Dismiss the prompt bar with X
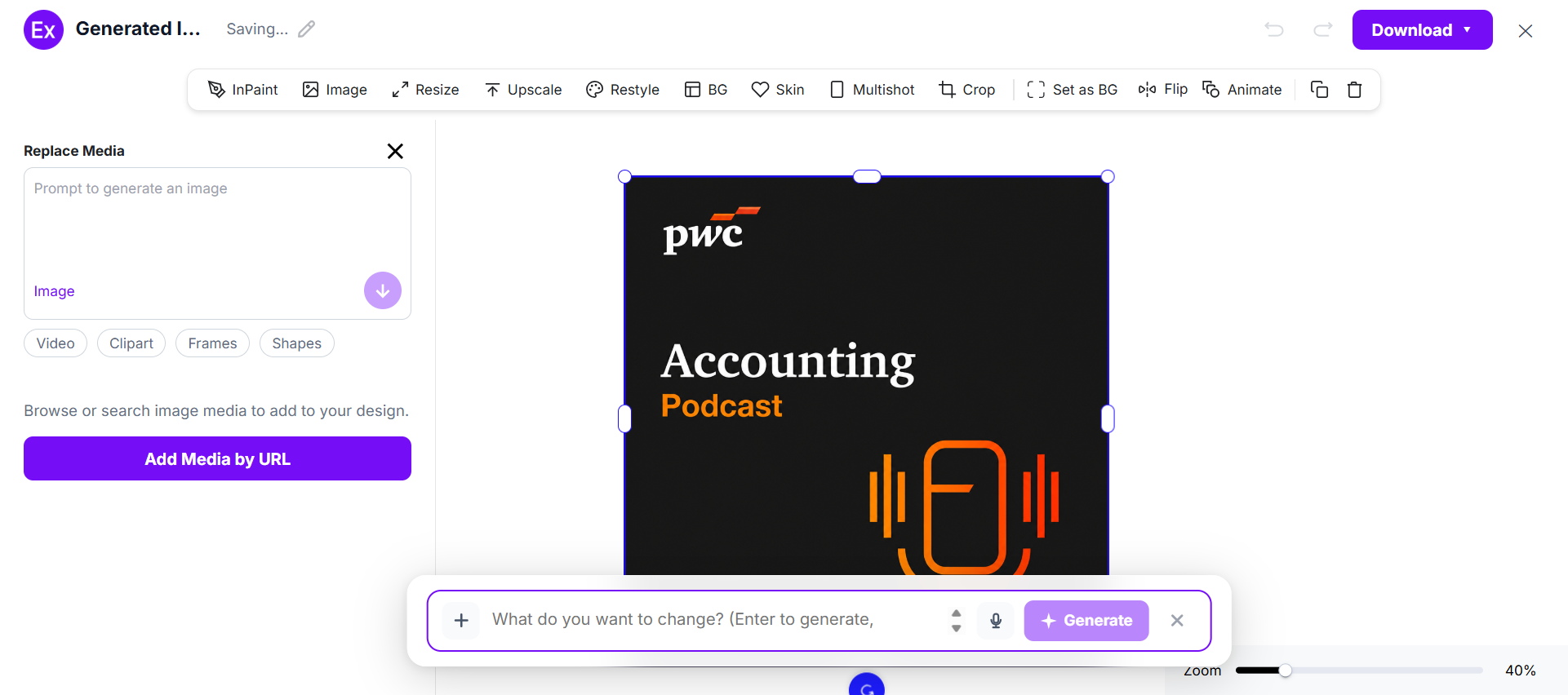Image resolution: width=1568 pixels, height=695 pixels. tap(1177, 621)
